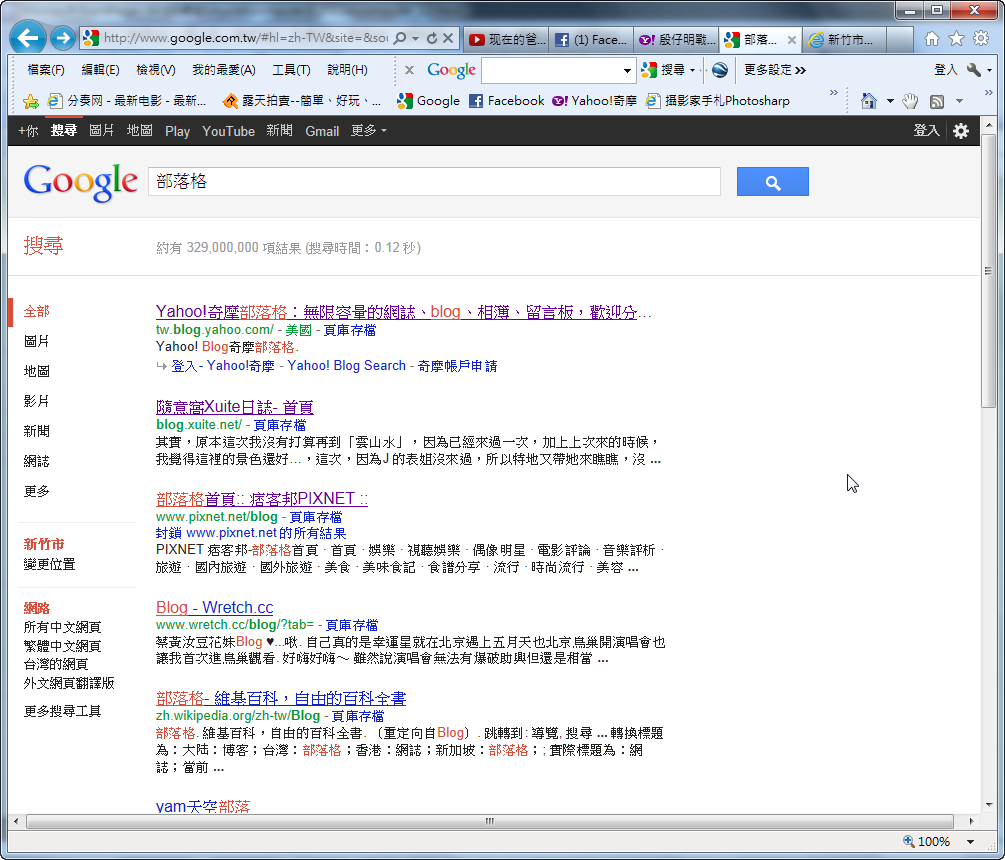Open the IE tools gear icon

(981, 38)
